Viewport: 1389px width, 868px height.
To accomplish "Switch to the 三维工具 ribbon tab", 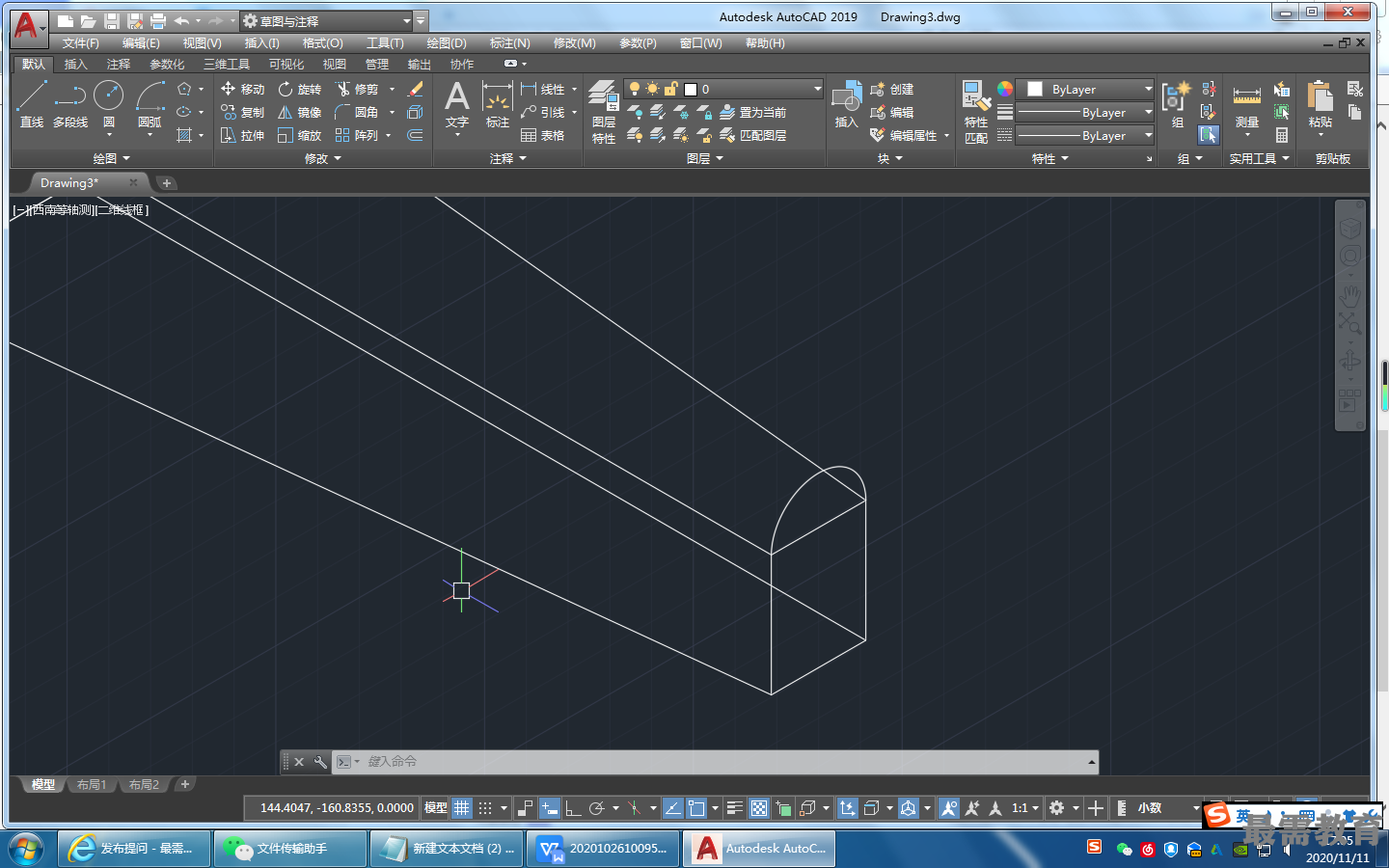I will (227, 65).
